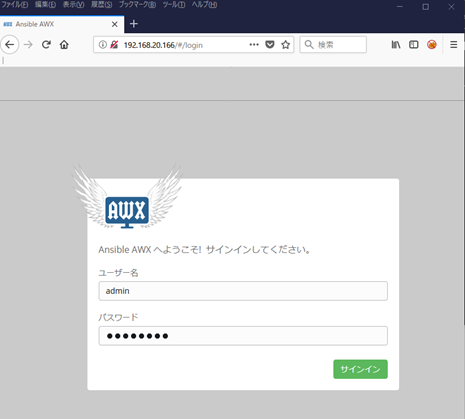The image size is (465, 419).
Task: Click the forward navigation arrow
Action: click(28, 44)
